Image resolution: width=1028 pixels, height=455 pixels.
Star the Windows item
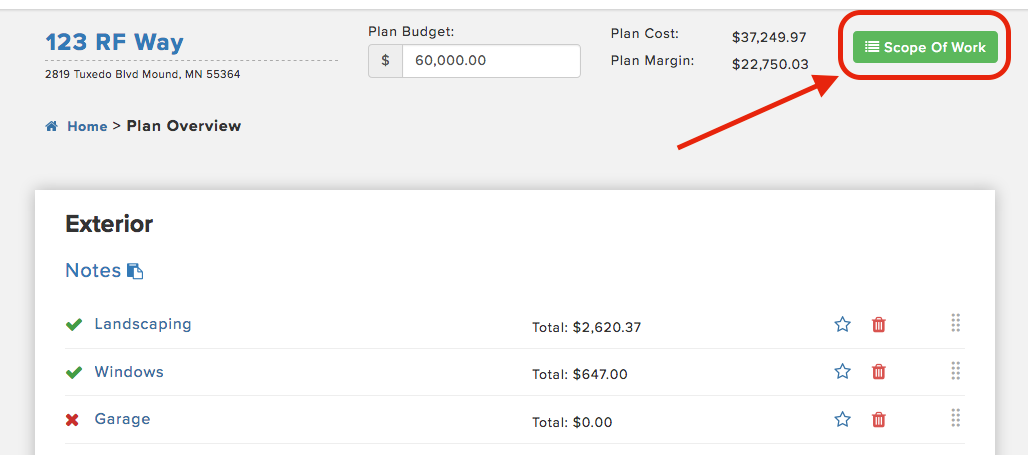pos(842,372)
